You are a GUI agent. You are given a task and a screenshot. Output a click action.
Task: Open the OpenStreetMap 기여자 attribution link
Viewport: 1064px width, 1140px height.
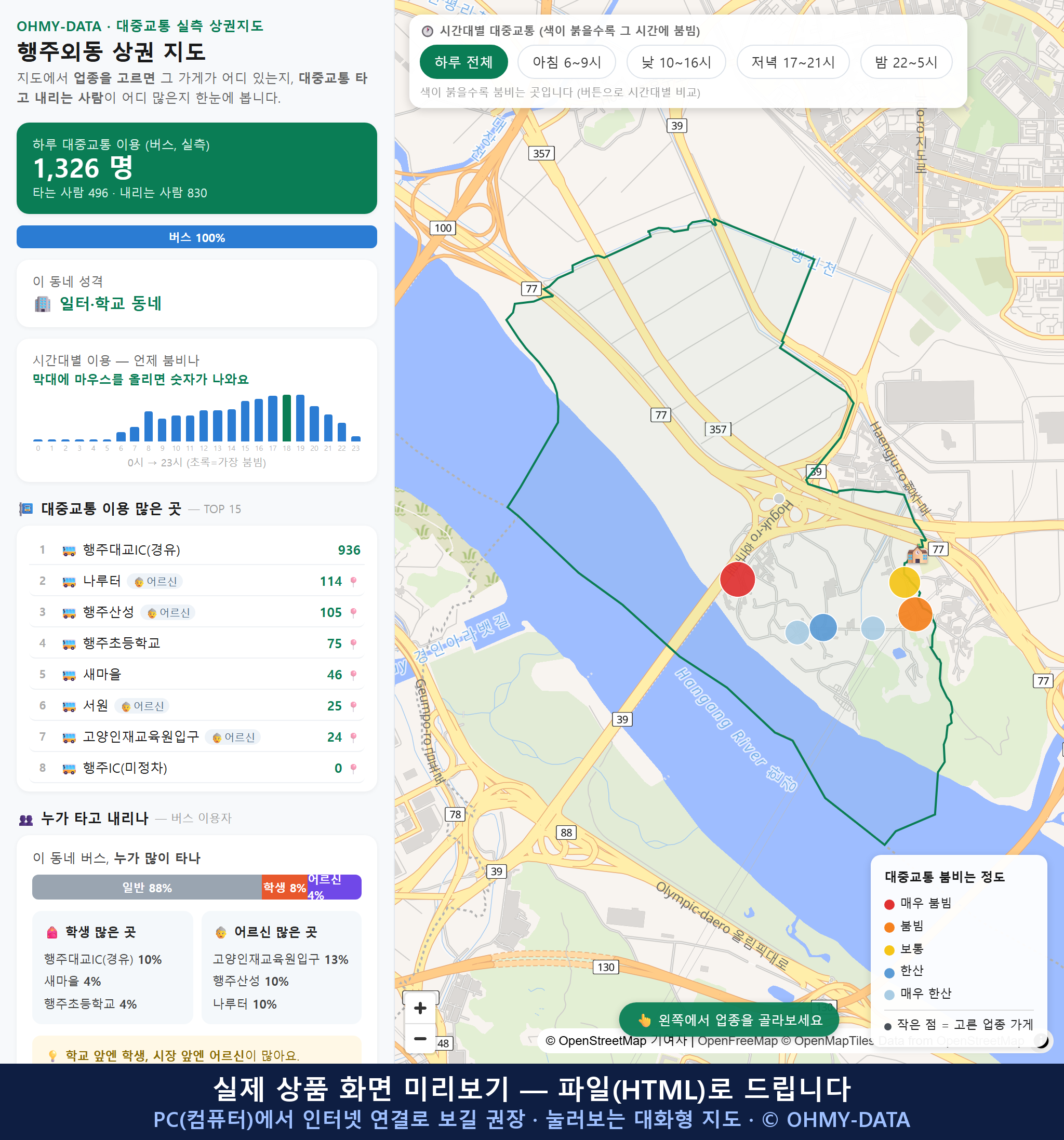point(617,1041)
